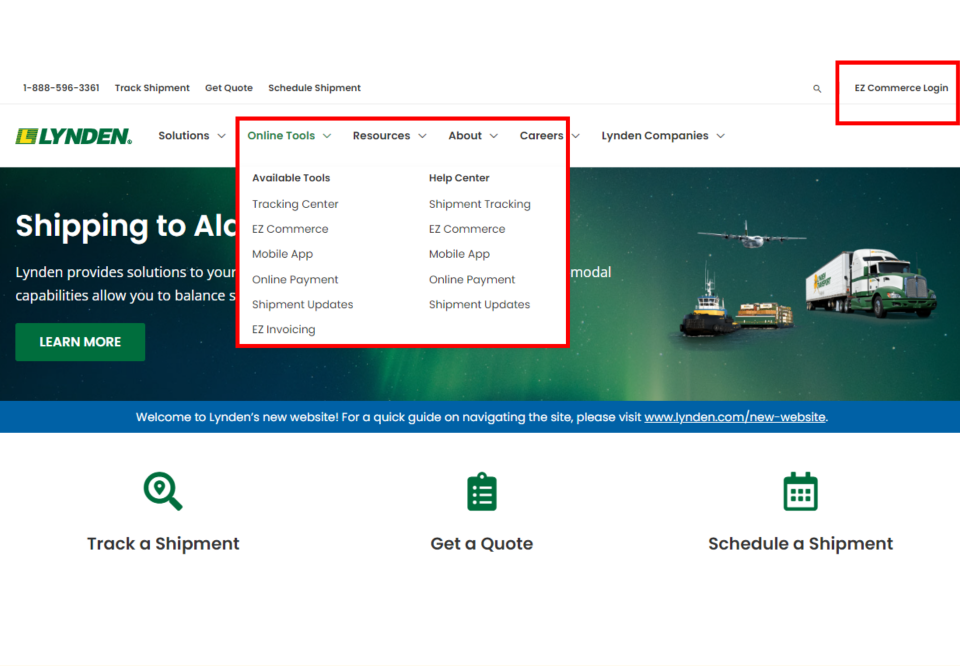Screen dimensions: 960x666
Task: Expand the Lynden Companies chevron
Action: (721, 136)
